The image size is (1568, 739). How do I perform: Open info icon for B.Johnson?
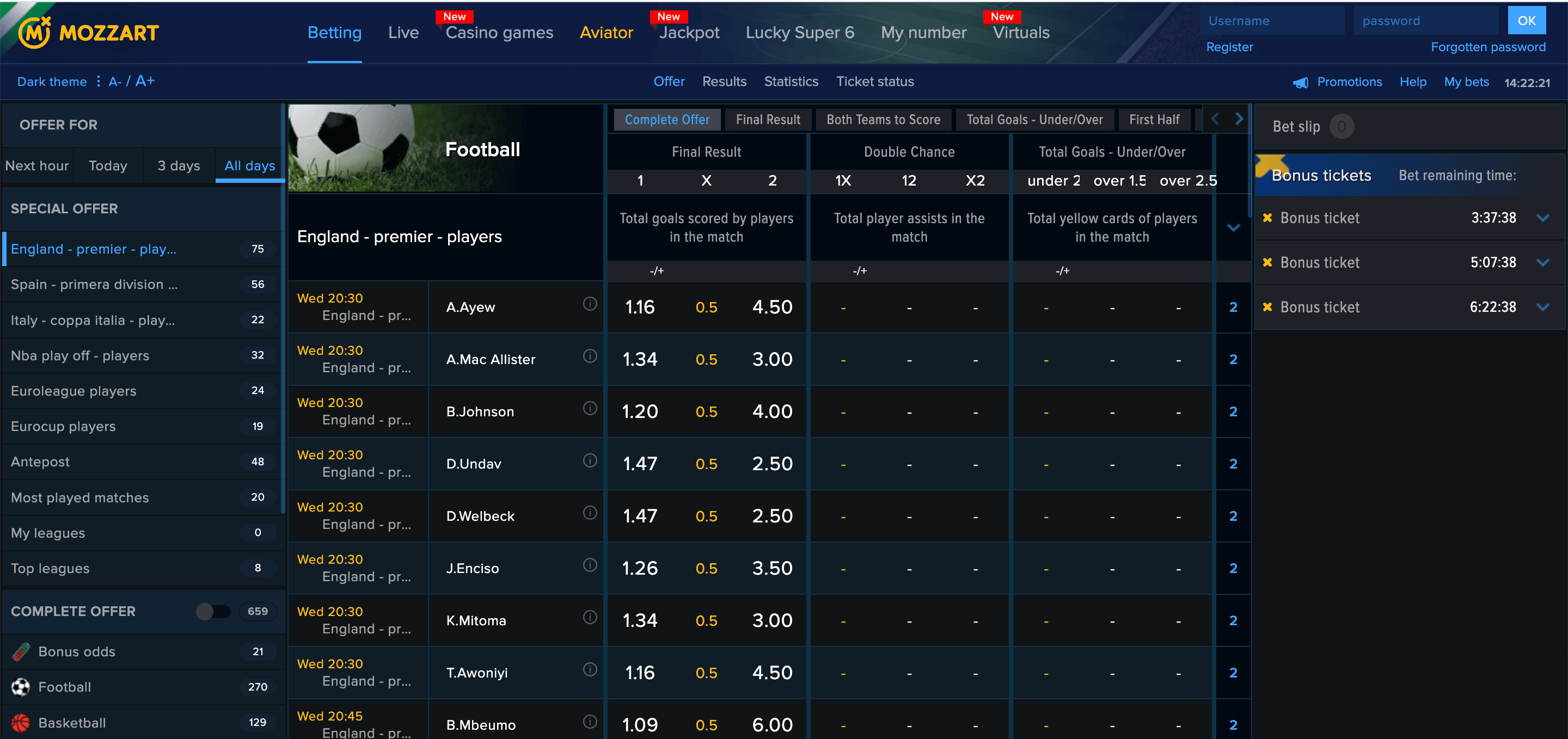coord(589,408)
